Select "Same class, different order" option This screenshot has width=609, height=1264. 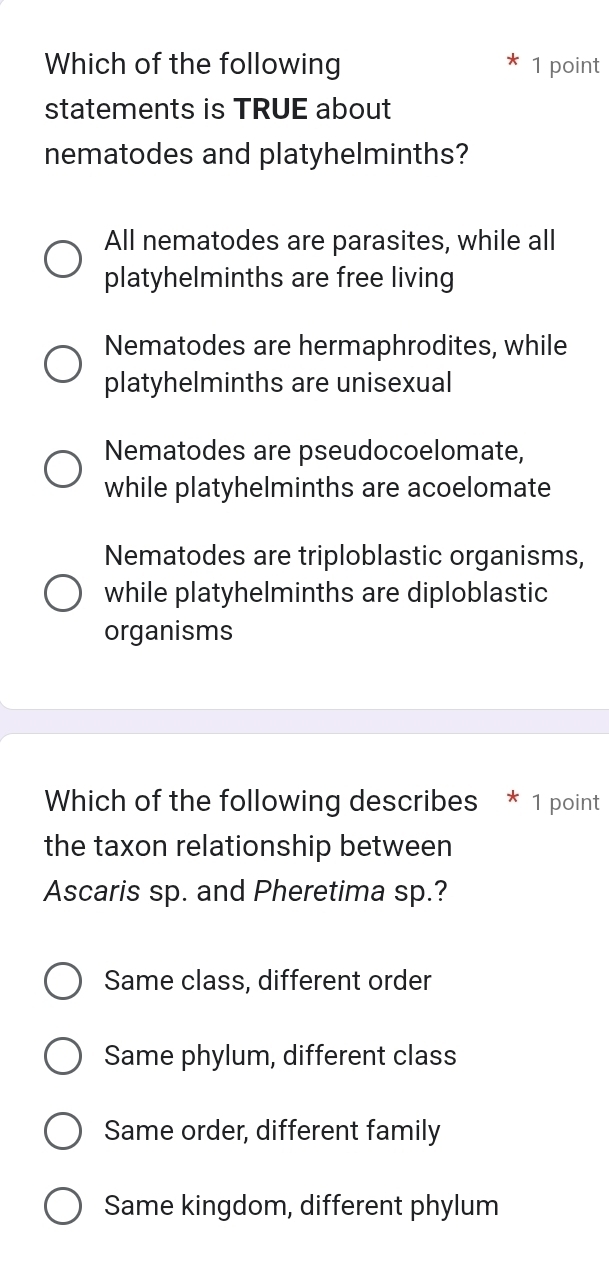pos(62,981)
